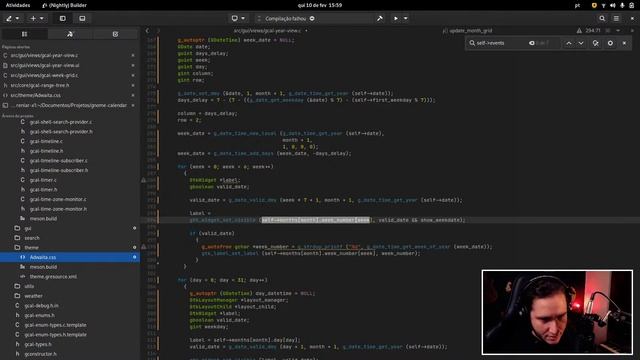Click the warning triangle diagnostics icon
This screenshot has width=640, height=360.
click(579, 31)
